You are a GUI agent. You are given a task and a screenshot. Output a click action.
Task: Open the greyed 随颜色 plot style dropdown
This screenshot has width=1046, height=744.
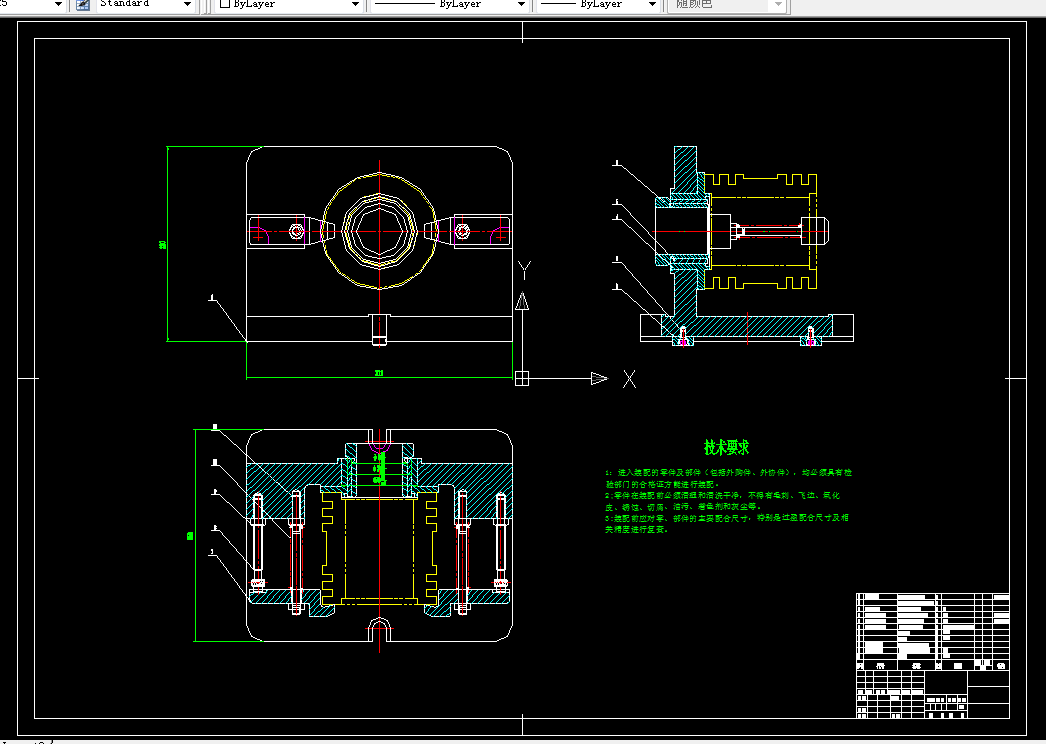tap(778, 5)
